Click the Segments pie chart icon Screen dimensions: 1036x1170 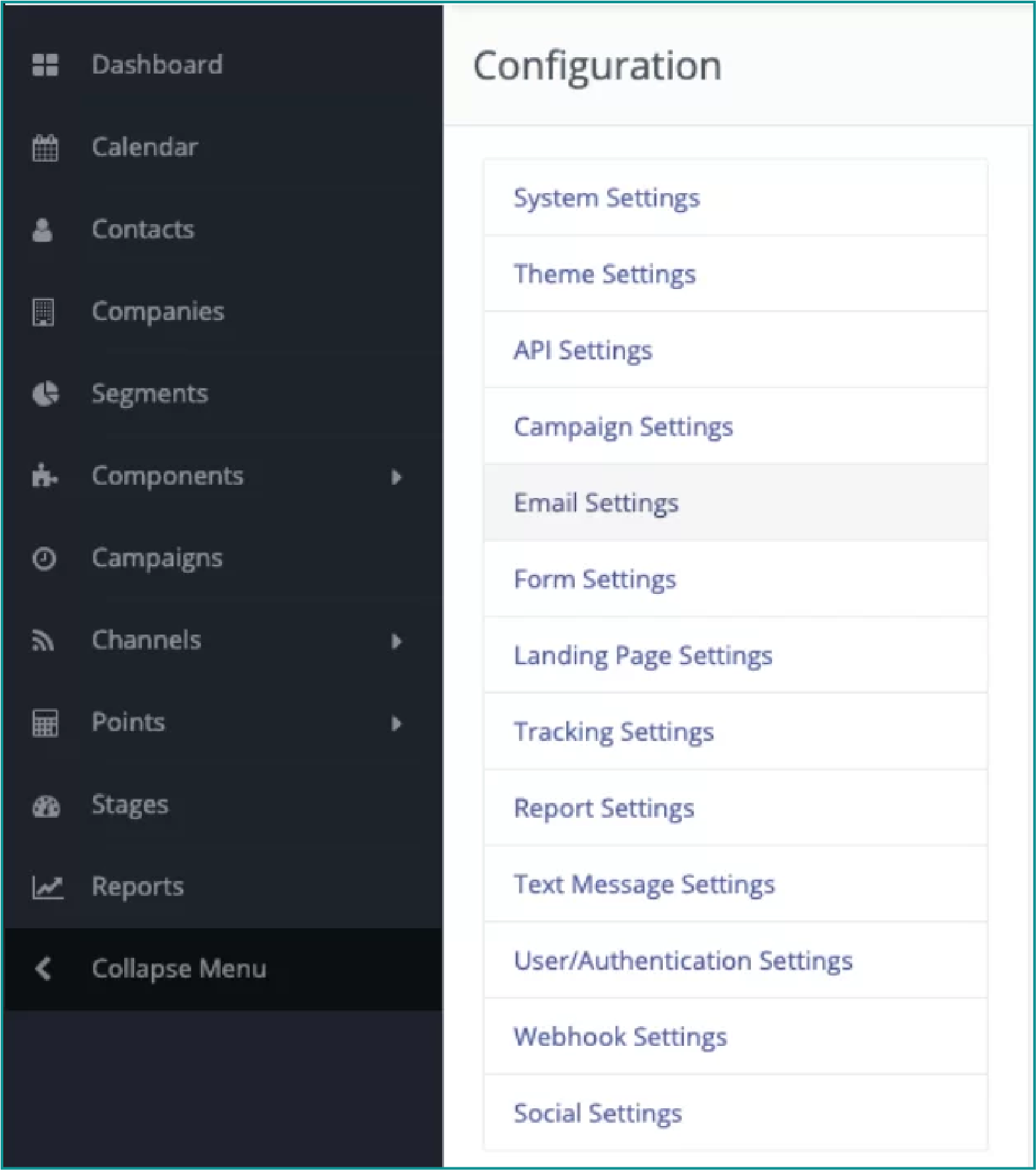pos(45,394)
